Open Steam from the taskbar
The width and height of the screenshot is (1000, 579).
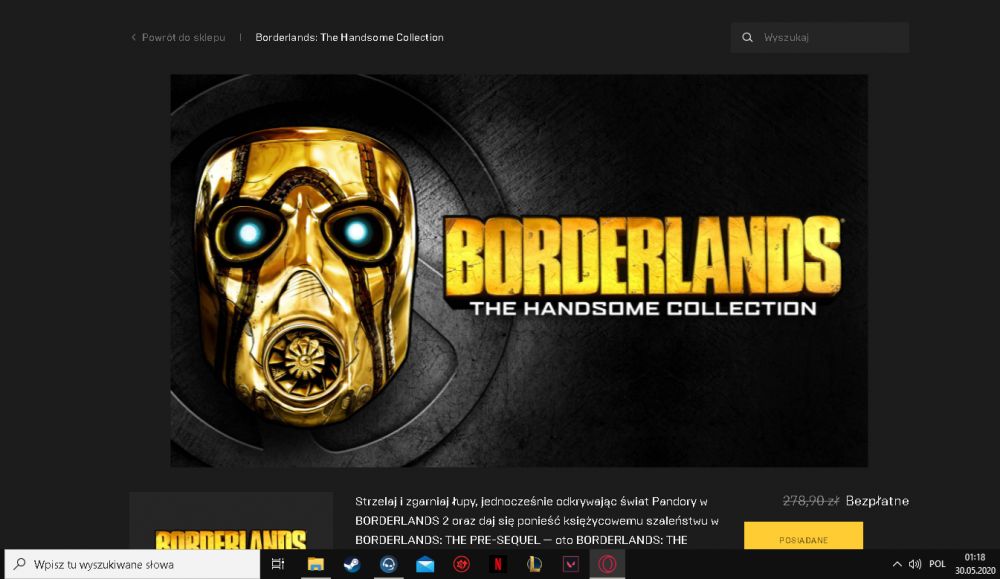(351, 564)
